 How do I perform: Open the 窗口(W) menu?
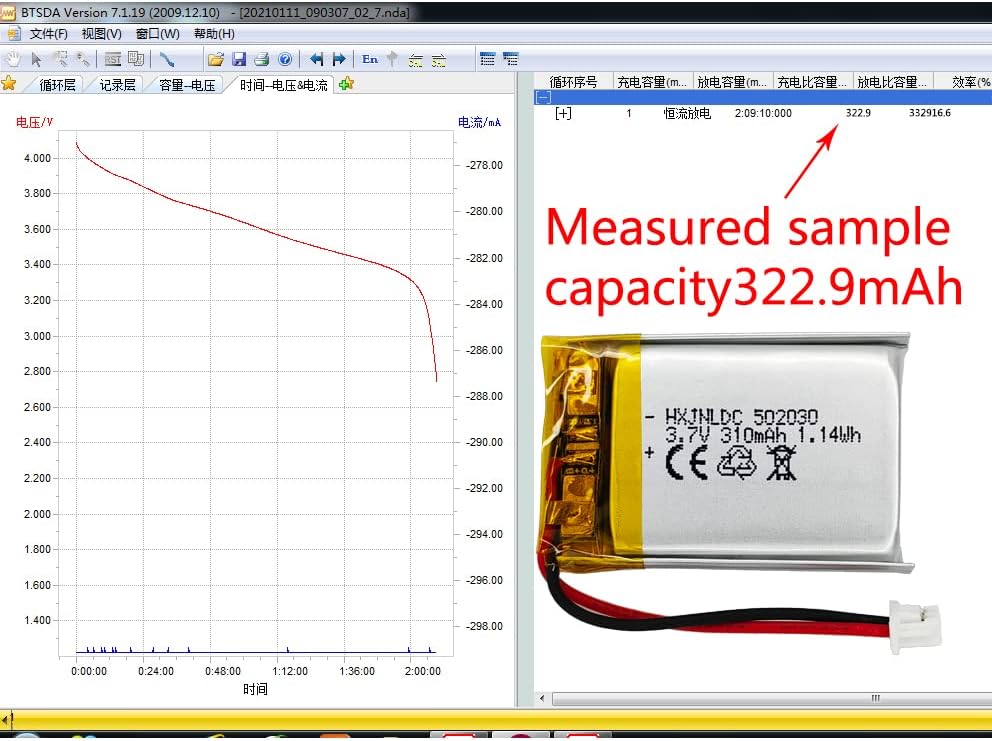click(158, 34)
